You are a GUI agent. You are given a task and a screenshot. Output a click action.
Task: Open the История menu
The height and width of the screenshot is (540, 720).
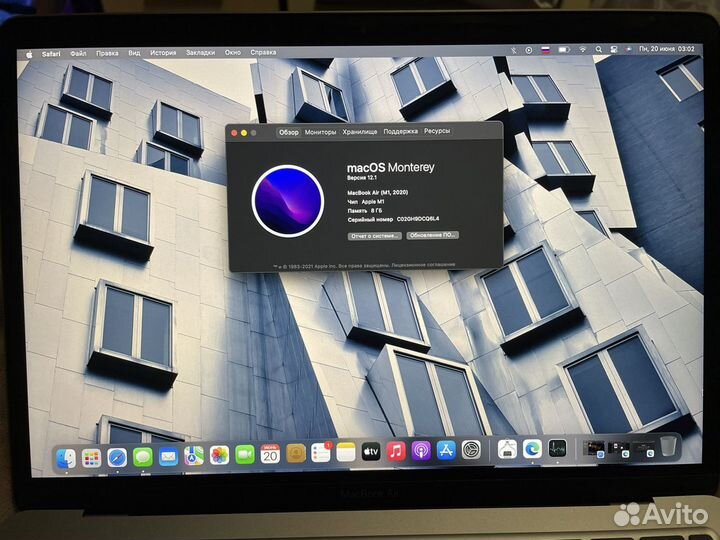tap(163, 53)
